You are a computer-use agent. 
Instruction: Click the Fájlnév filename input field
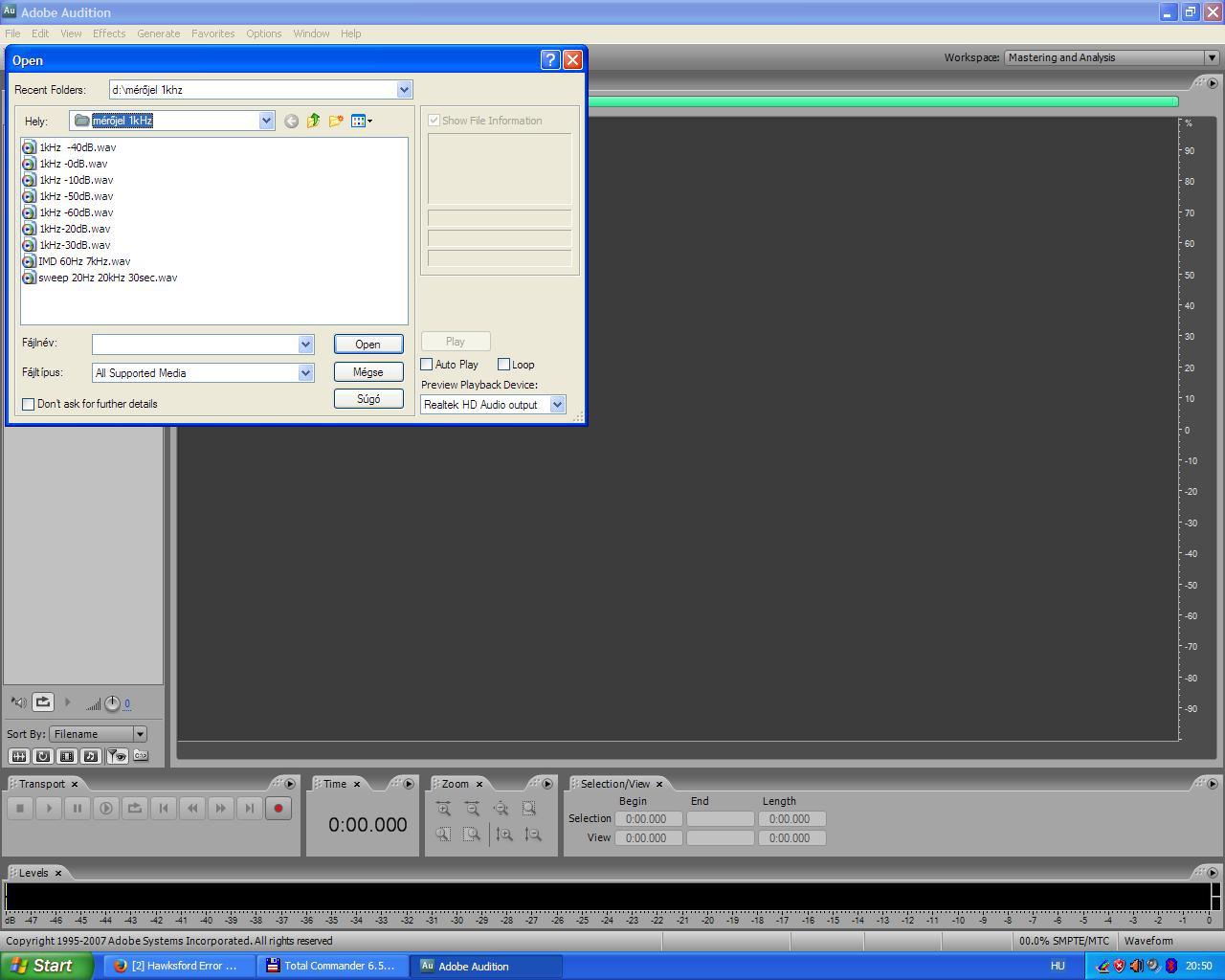tap(195, 345)
